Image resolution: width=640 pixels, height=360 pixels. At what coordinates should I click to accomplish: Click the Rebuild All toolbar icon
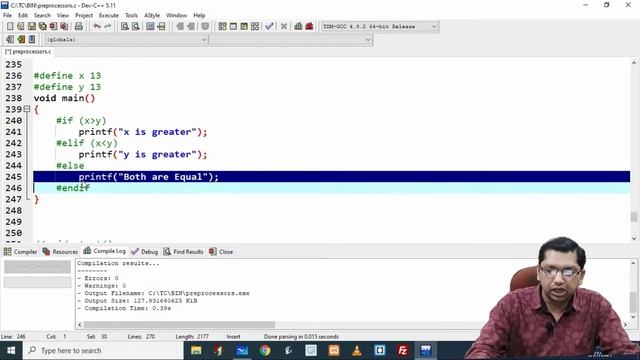pos(255,27)
